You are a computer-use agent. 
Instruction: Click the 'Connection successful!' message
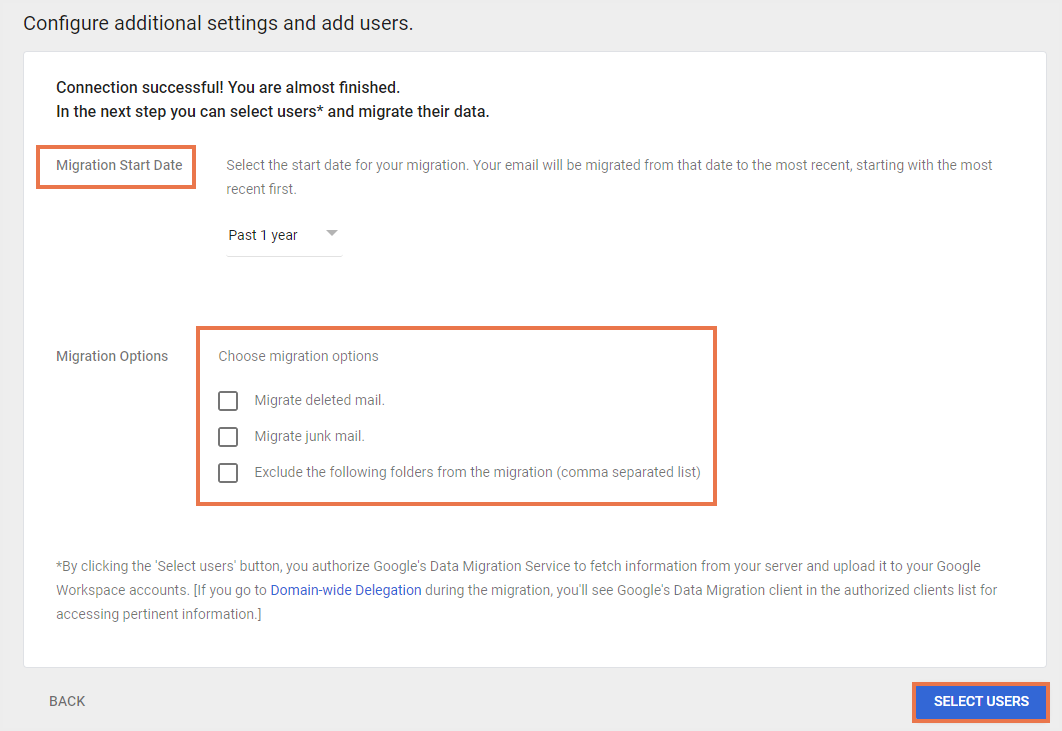[x=228, y=88]
